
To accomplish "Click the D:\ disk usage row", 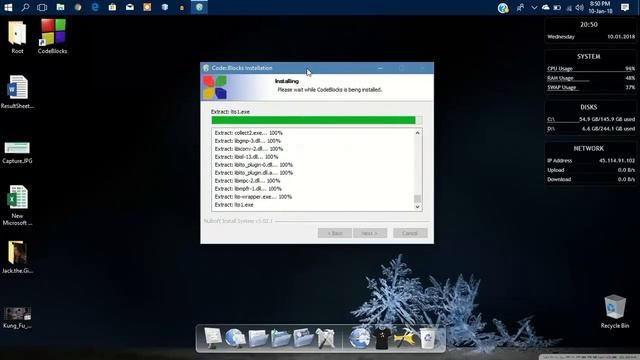I will (x=591, y=129).
